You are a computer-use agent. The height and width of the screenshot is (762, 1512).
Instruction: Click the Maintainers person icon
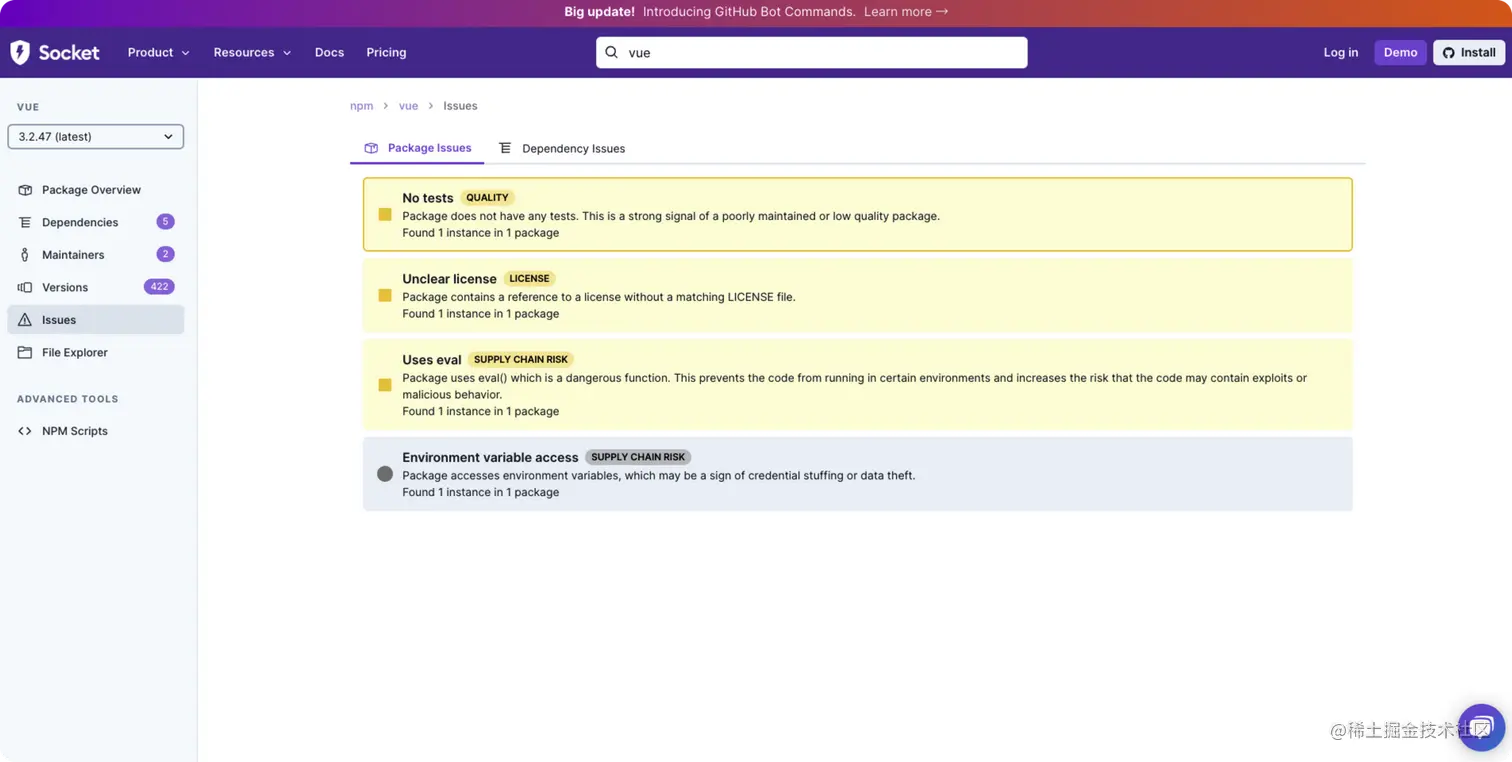pos(25,255)
